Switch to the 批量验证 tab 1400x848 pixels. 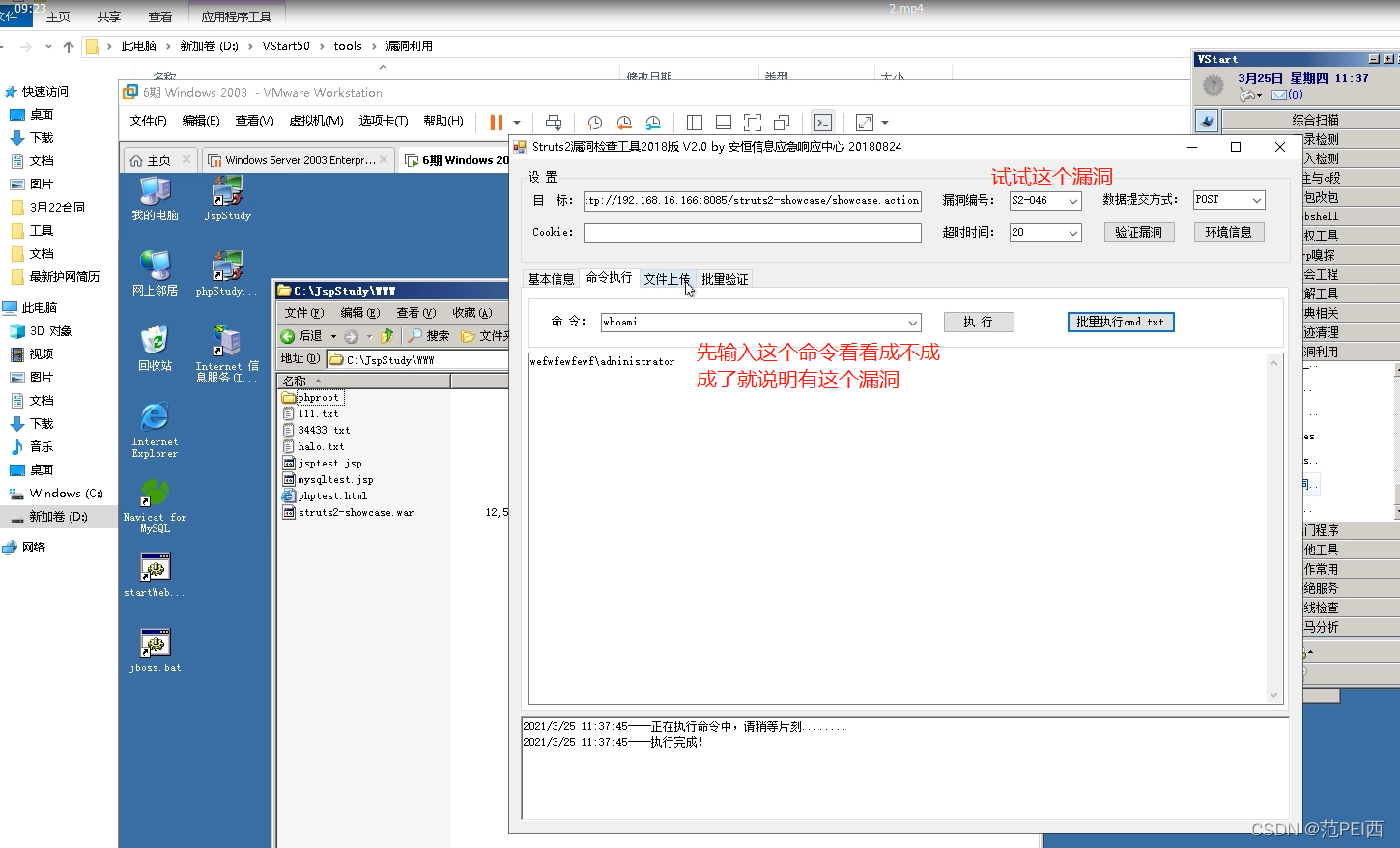725,279
